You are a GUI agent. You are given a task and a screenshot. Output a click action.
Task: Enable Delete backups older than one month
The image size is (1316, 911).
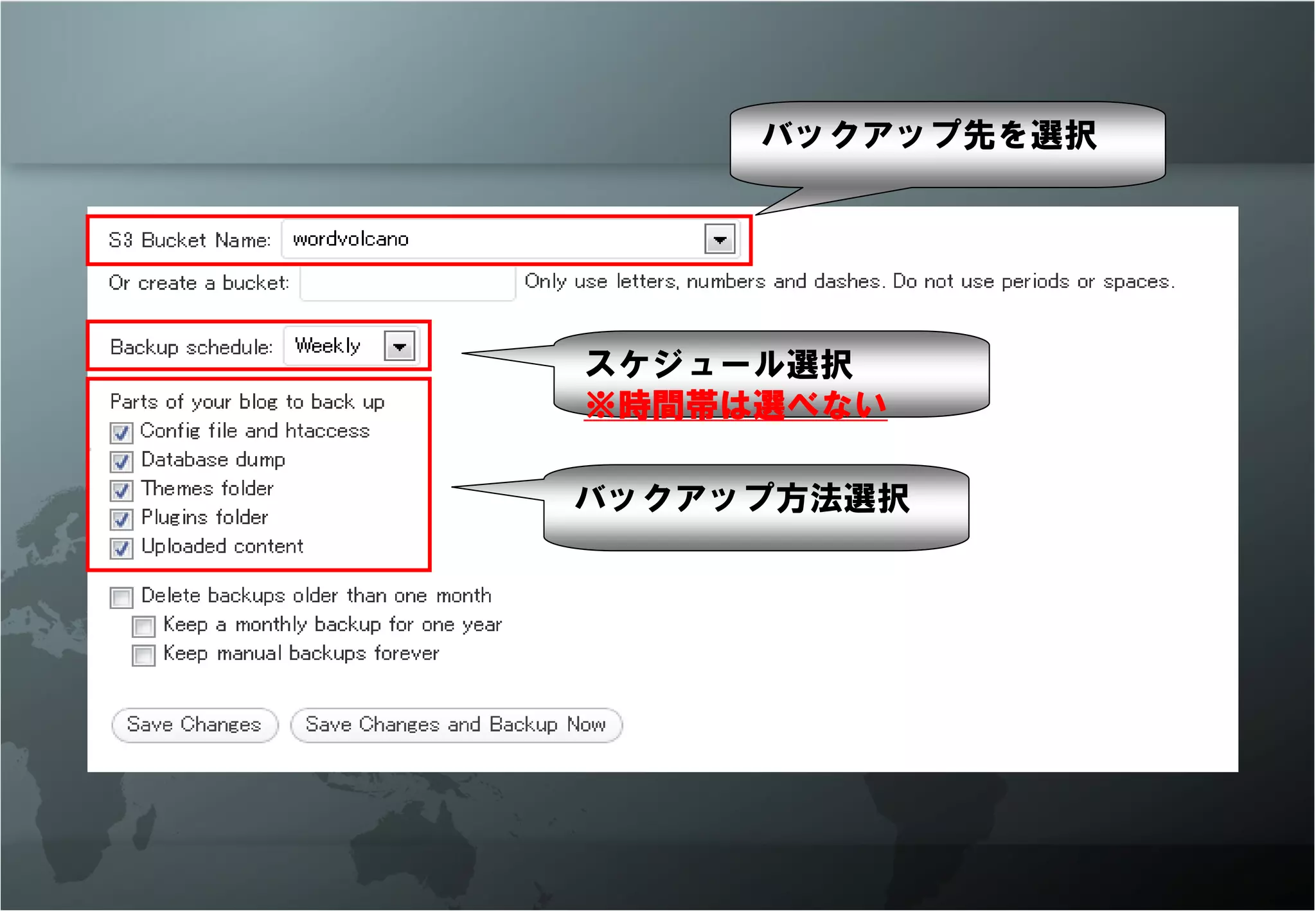coord(121,597)
